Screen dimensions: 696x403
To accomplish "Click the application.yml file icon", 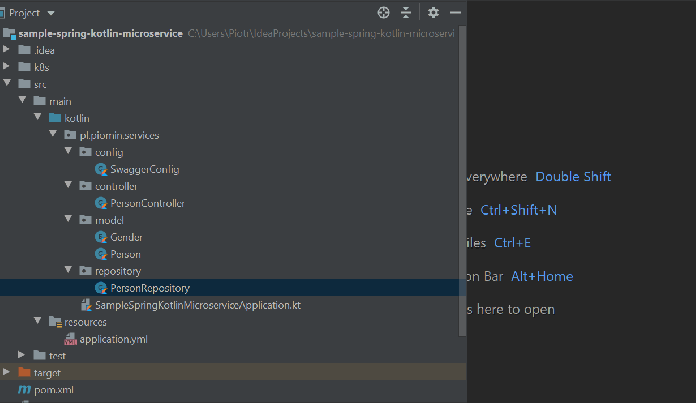I will 70,339.
